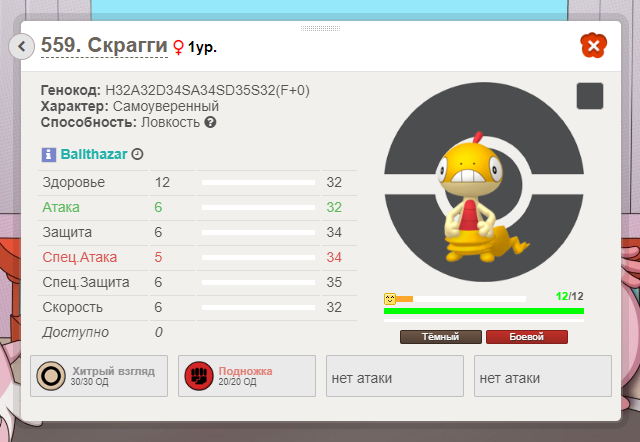This screenshot has width=640, height=442.
Task: Click the Спец.Защита stat label
Action: click(x=86, y=282)
